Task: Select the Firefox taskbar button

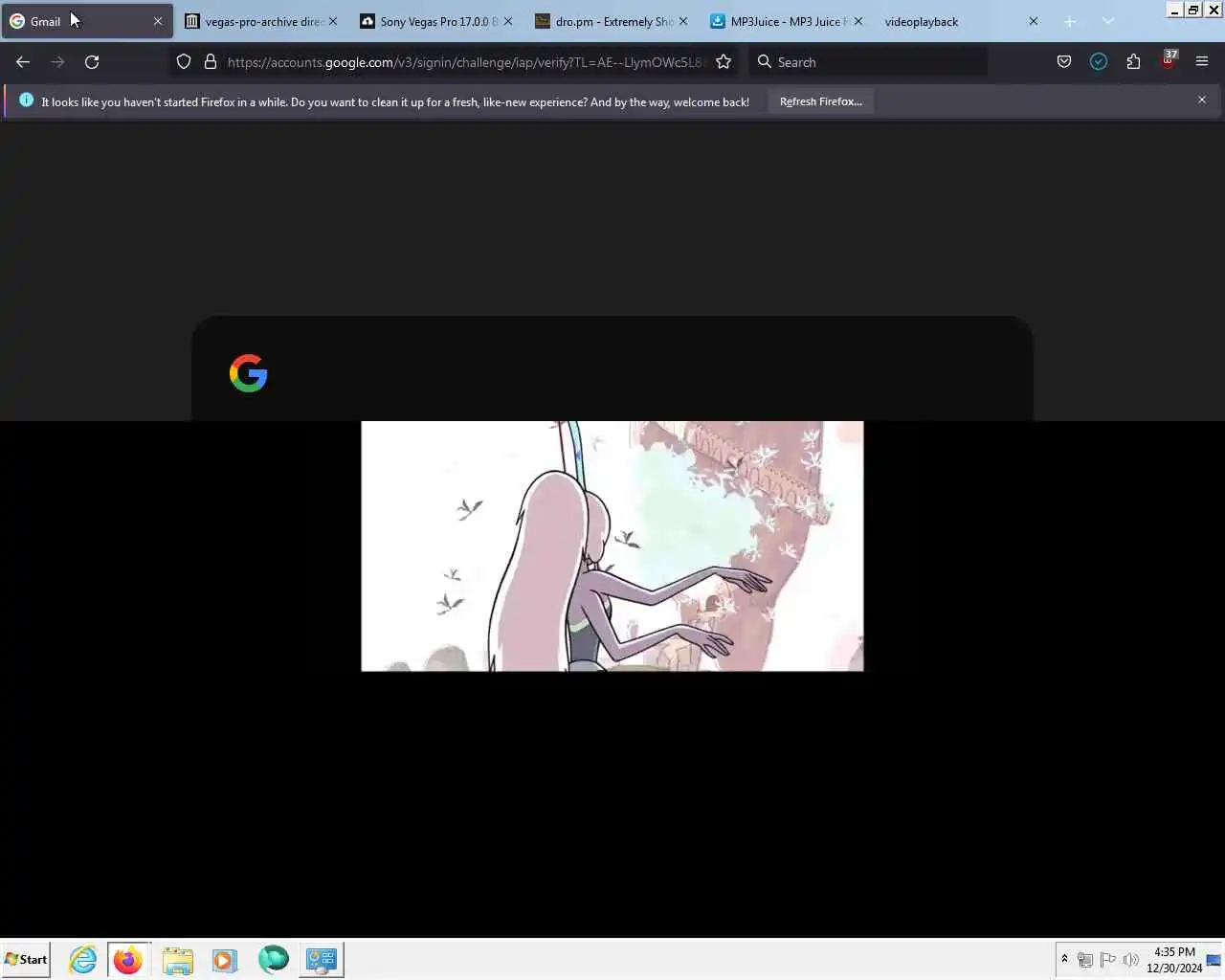Action: point(128,959)
